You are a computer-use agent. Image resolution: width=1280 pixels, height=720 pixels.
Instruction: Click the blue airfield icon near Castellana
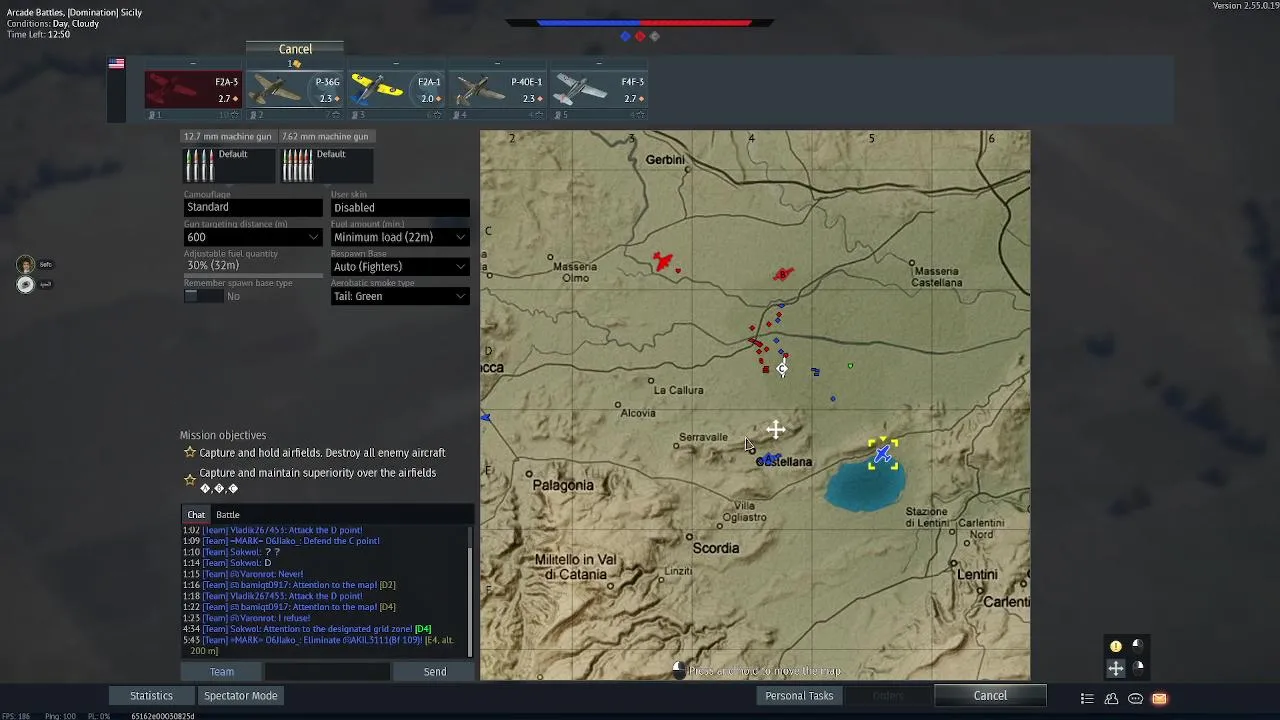(769, 460)
